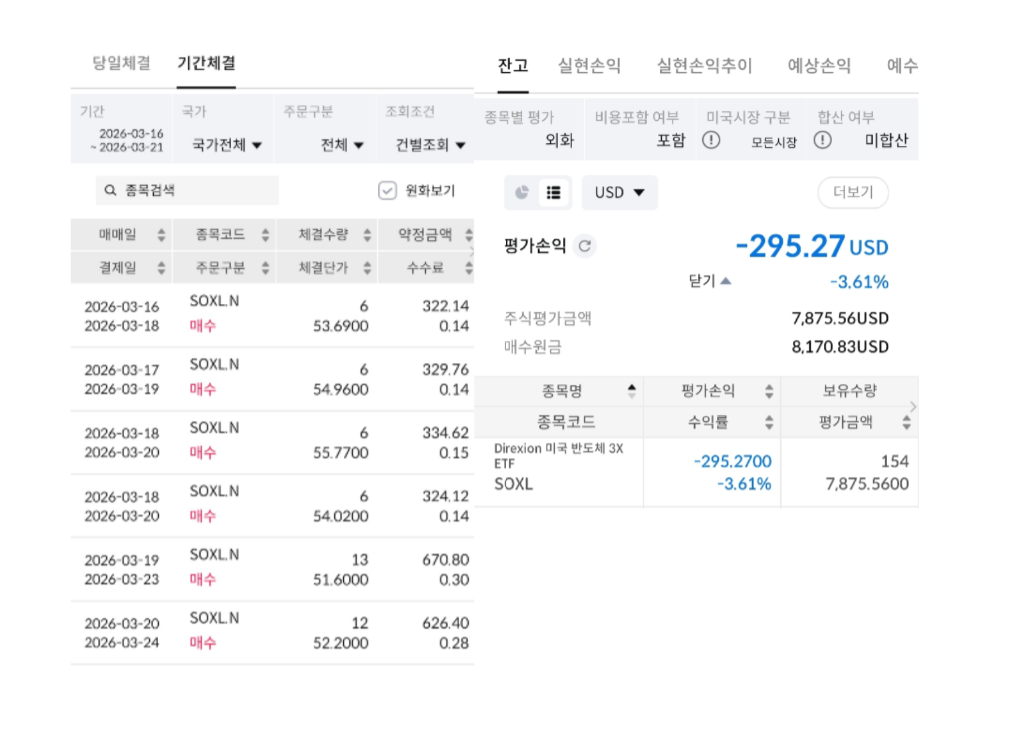Sort by 종목명 column arrows
Screen dimensions: 1012x733
pyautogui.click(x=632, y=391)
